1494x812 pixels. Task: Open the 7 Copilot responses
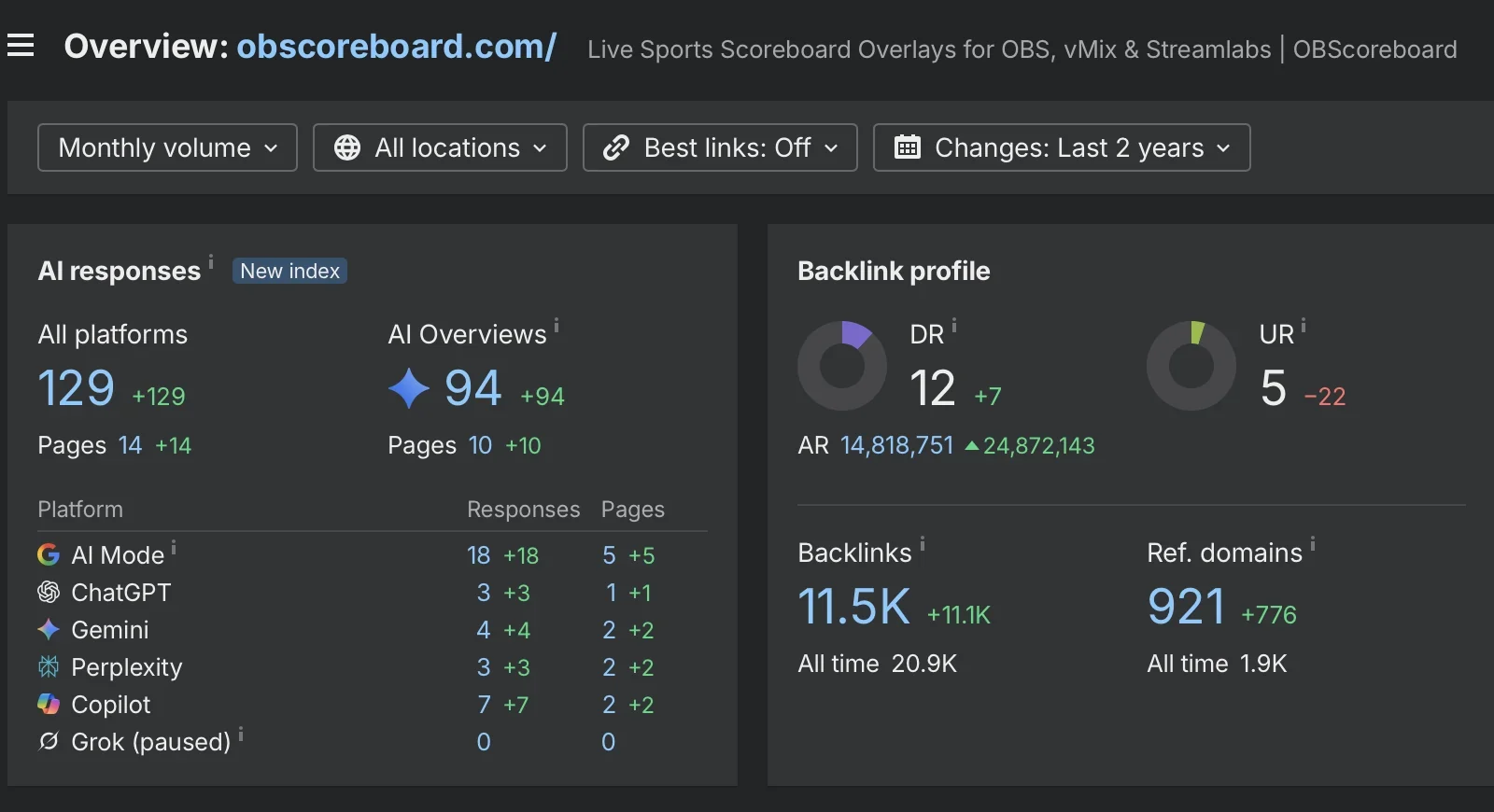point(484,705)
